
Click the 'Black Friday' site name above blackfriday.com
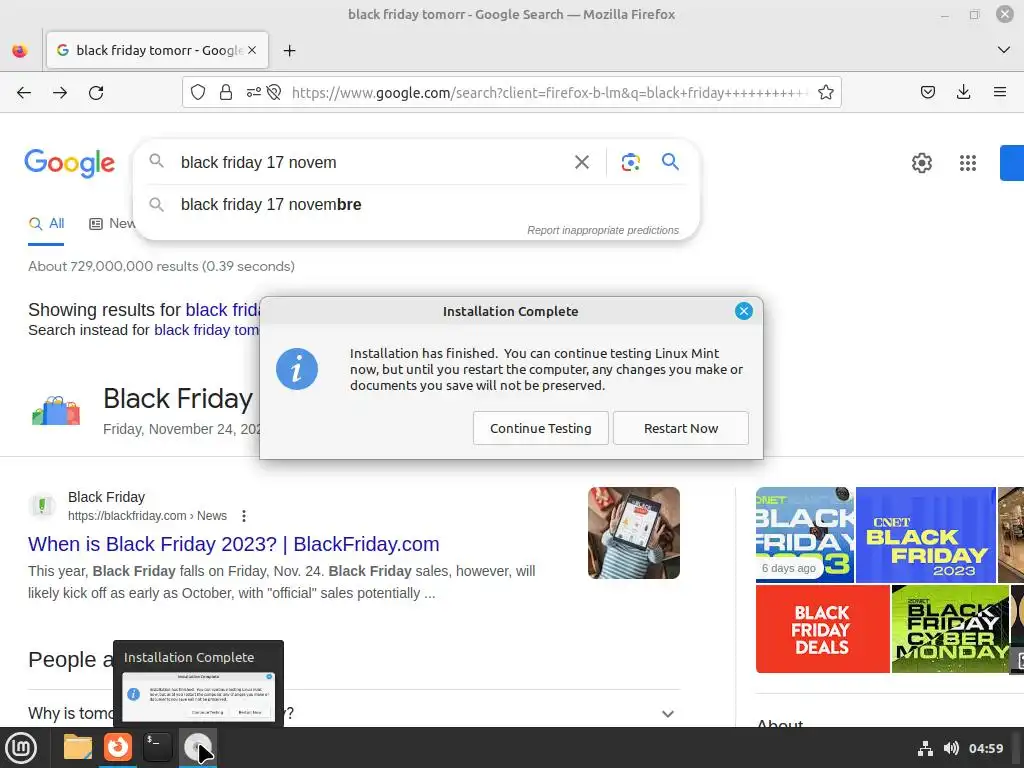106,497
